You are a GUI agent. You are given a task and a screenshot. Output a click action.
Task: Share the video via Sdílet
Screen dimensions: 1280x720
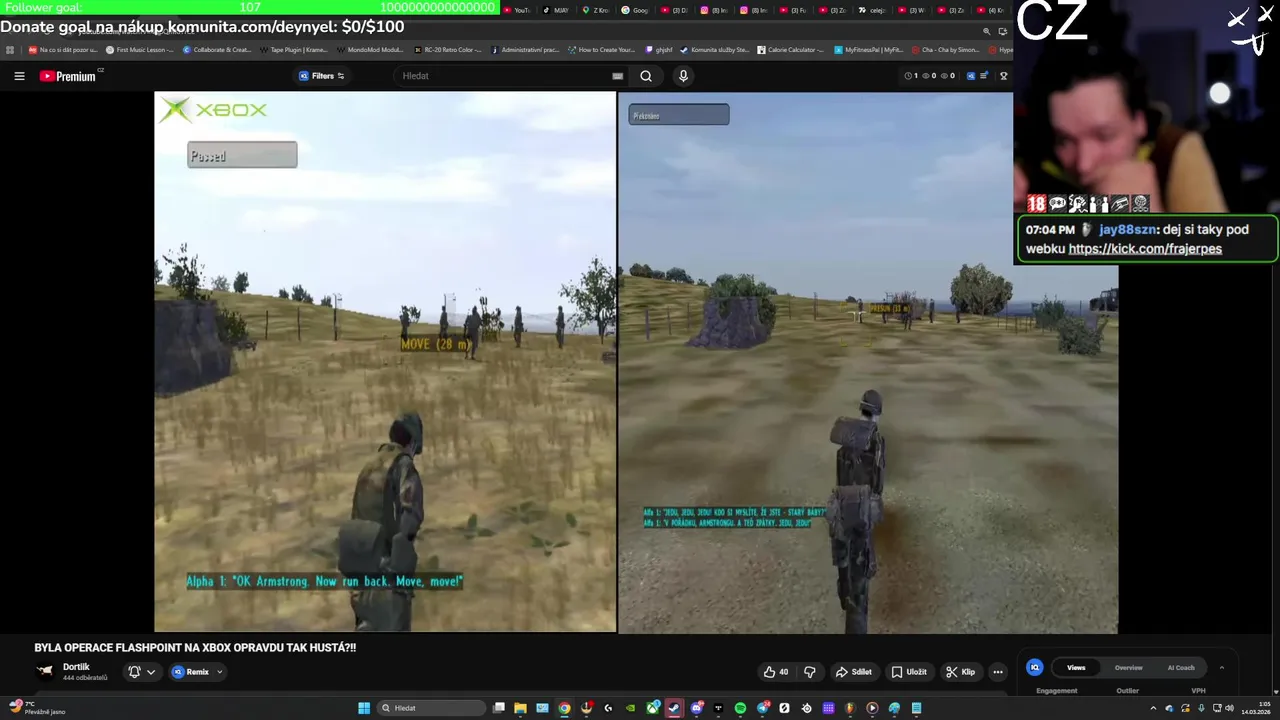click(x=854, y=672)
